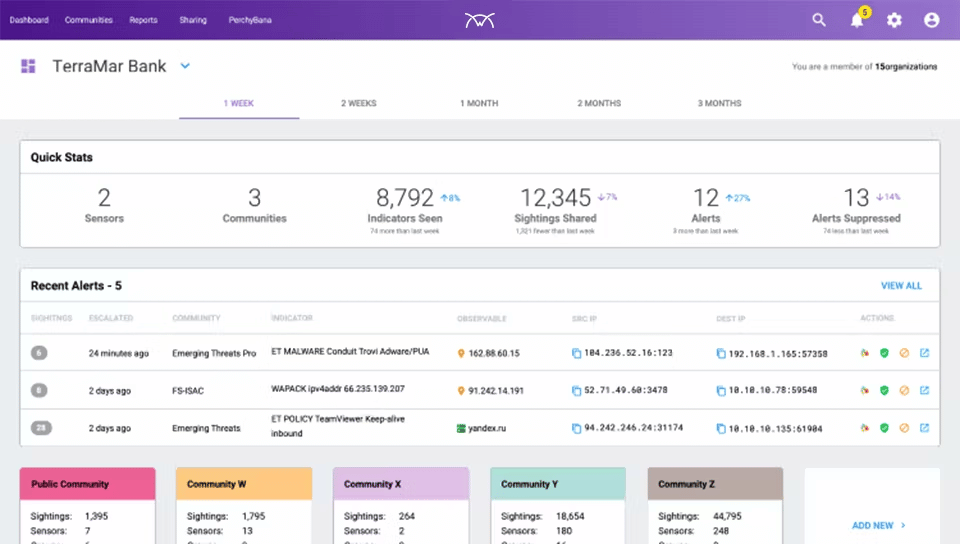Click location pin icon beside 162.88.60.15
Viewport: 960px width, 544px height.
tap(461, 354)
